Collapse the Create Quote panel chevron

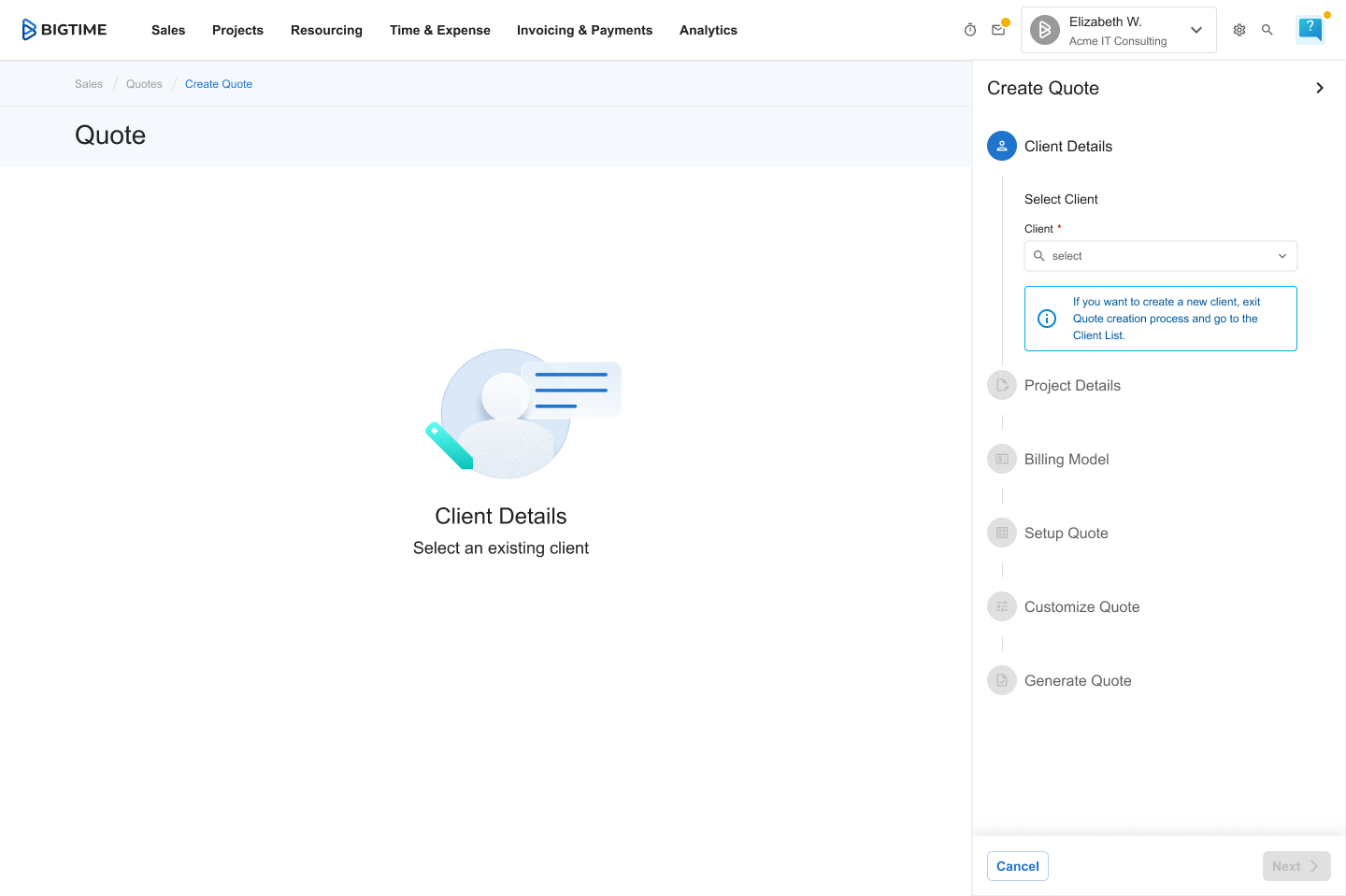[1320, 88]
